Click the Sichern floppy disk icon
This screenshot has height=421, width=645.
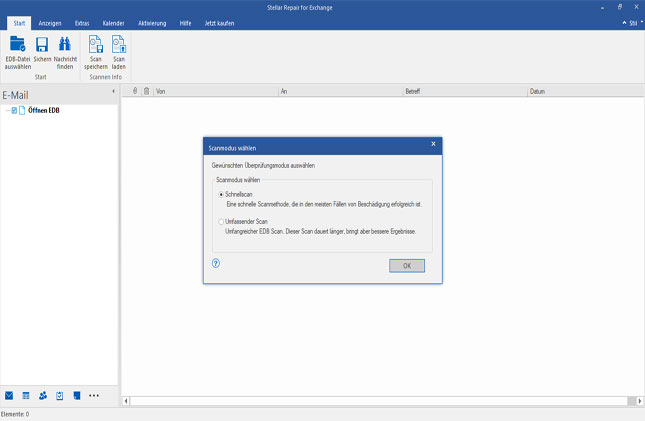click(x=42, y=44)
